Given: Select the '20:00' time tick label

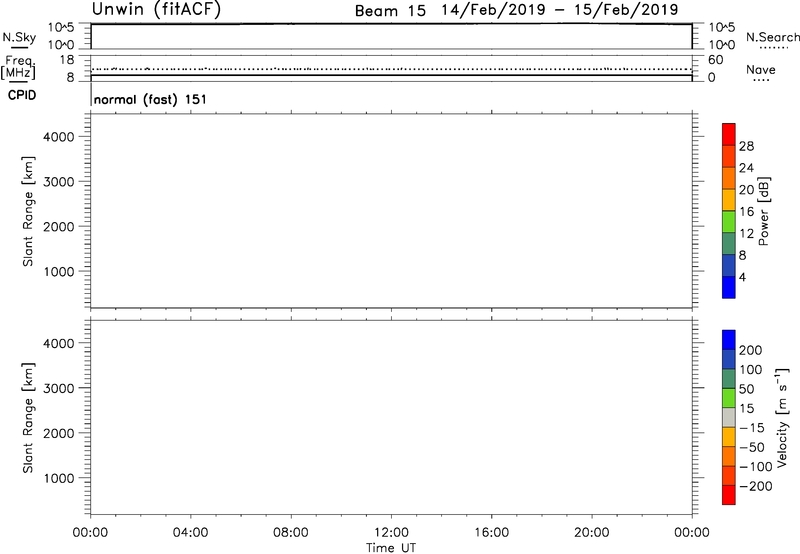Looking at the screenshot, I should 592,533.
